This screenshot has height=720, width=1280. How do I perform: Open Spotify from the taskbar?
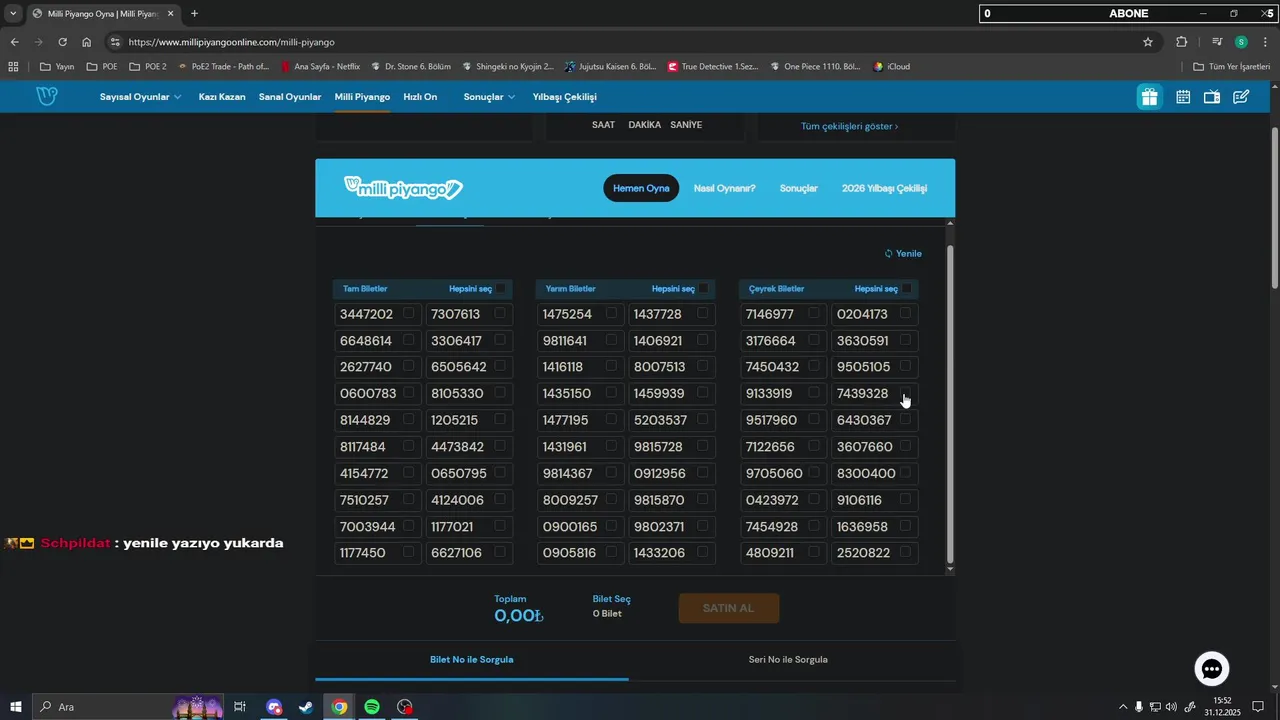[372, 707]
